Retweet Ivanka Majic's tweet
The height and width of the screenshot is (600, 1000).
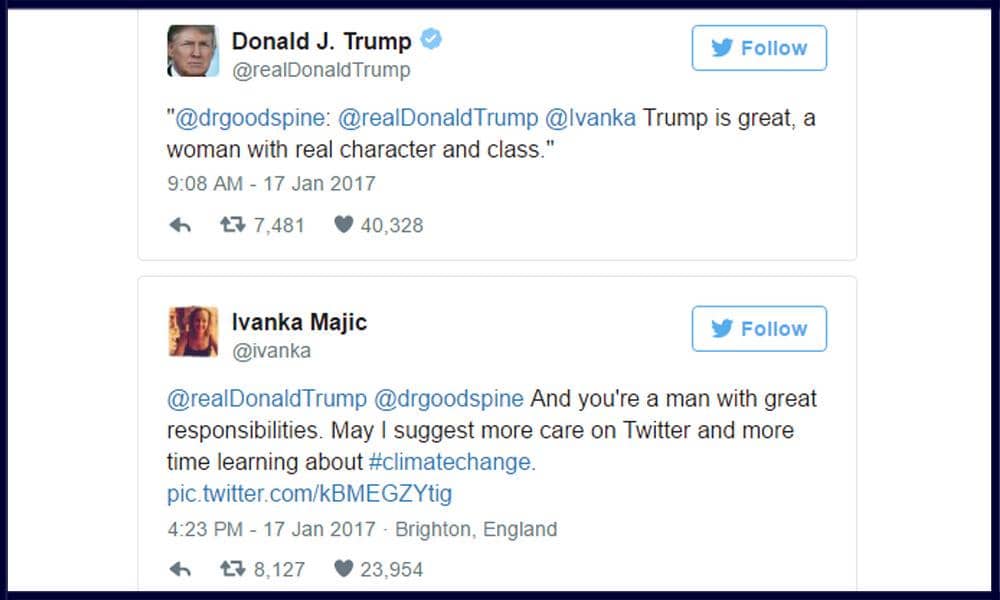[232, 570]
